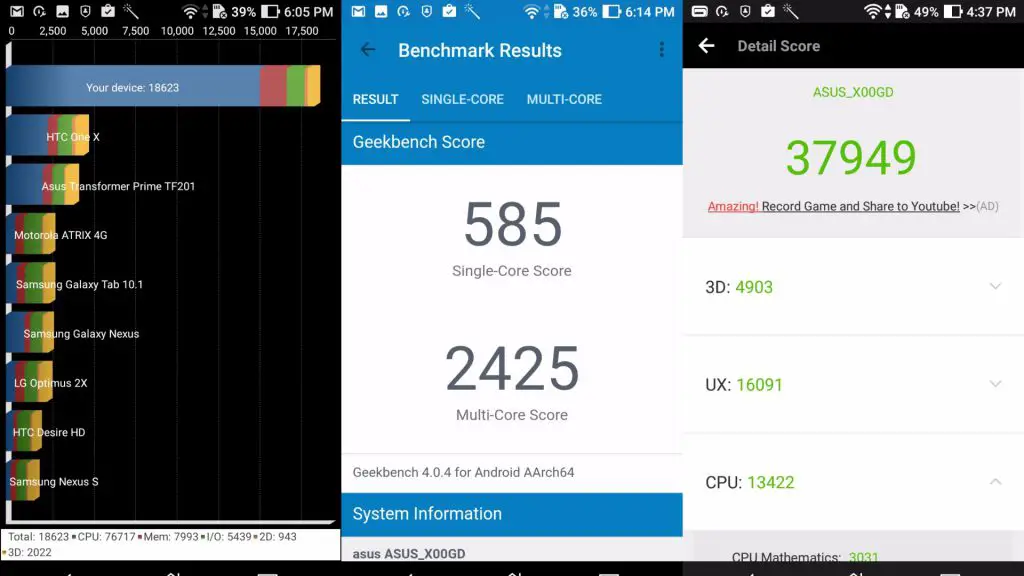Tap the 6:05 PM clock

[x=308, y=12]
